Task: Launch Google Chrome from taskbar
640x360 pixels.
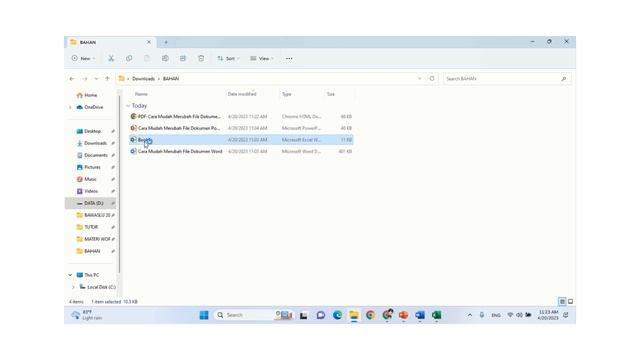Action: [x=370, y=315]
